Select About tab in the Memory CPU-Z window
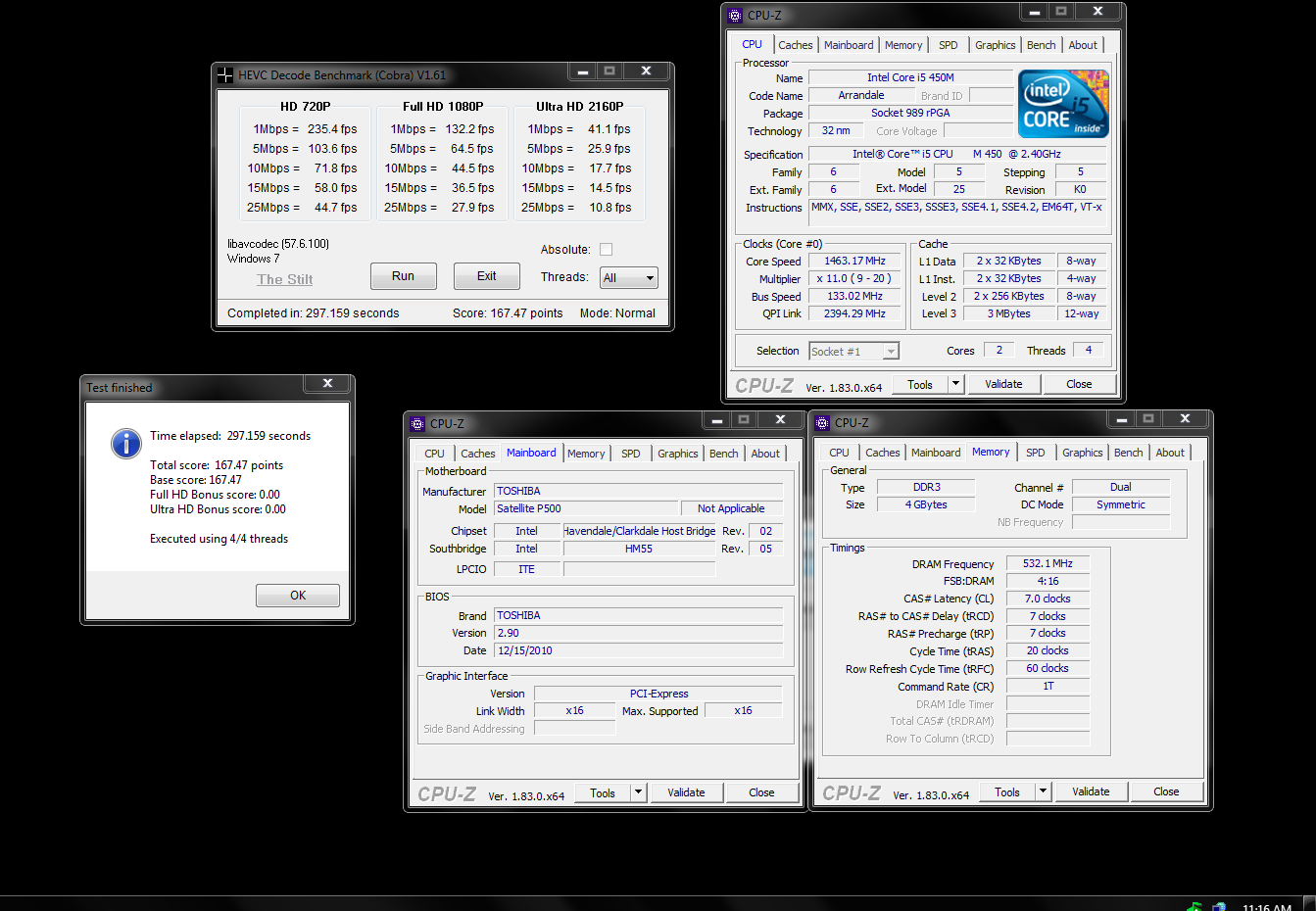 tap(1170, 453)
